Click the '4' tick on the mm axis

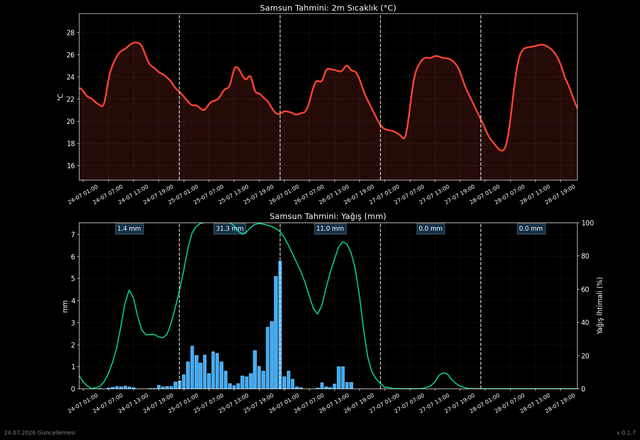73,301
